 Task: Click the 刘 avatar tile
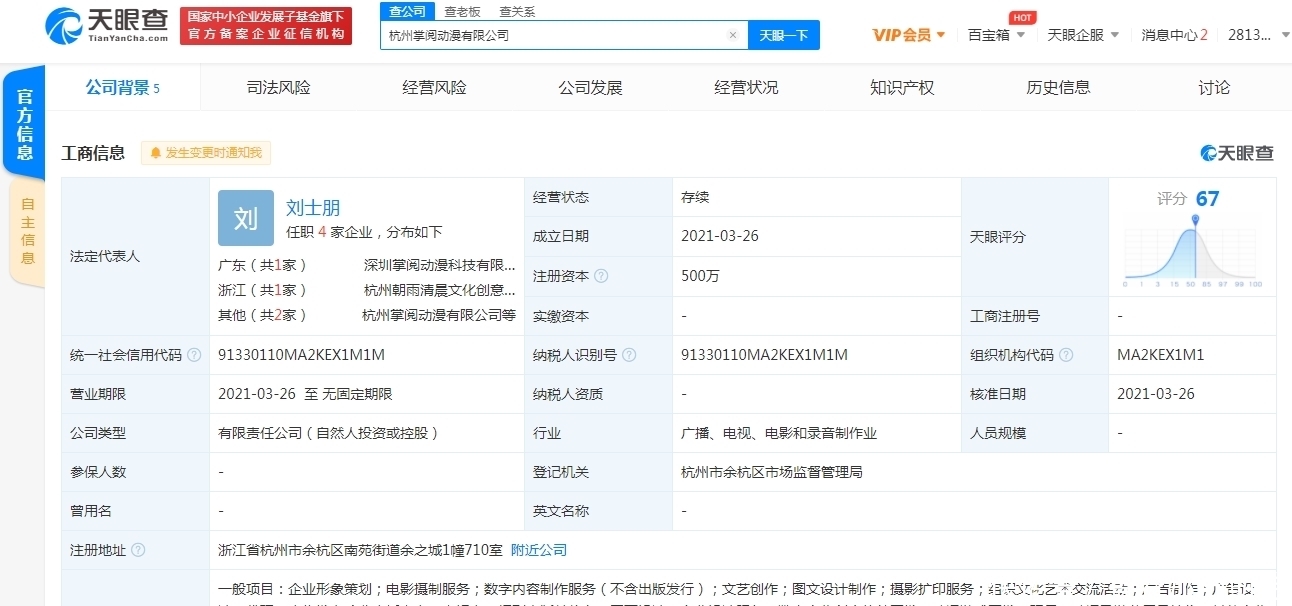[246, 218]
